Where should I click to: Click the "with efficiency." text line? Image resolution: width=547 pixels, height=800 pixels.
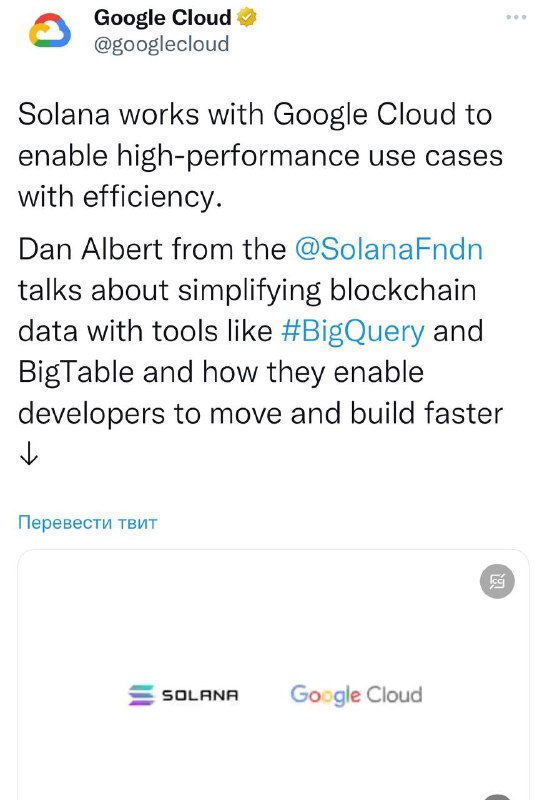coord(120,197)
